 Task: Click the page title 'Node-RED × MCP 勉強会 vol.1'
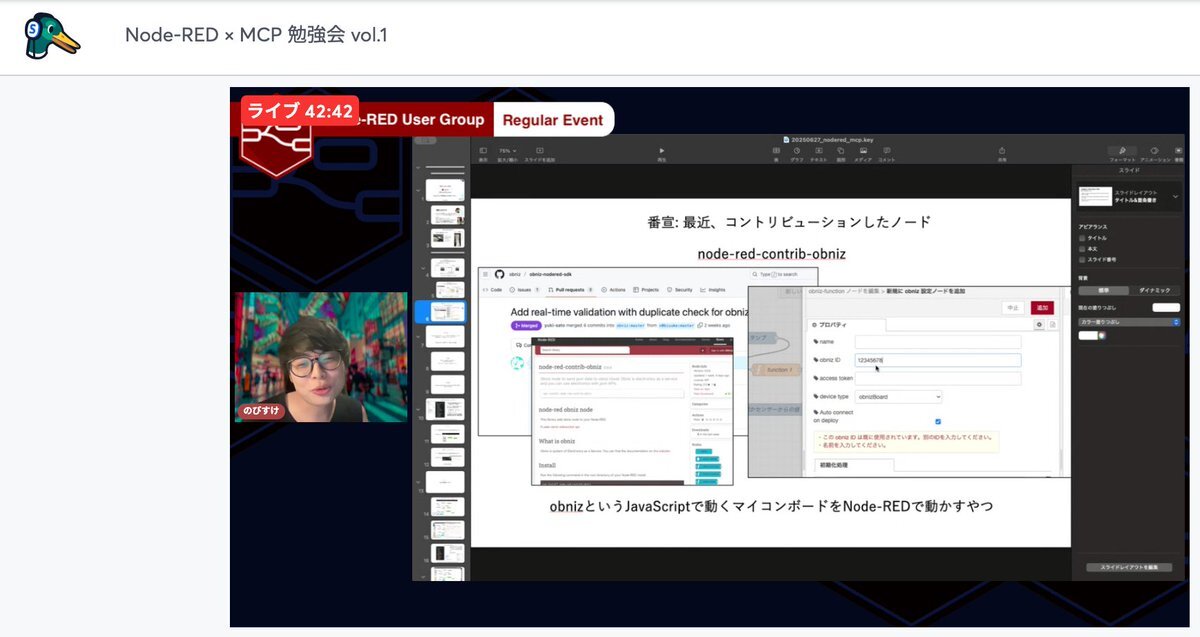(256, 35)
